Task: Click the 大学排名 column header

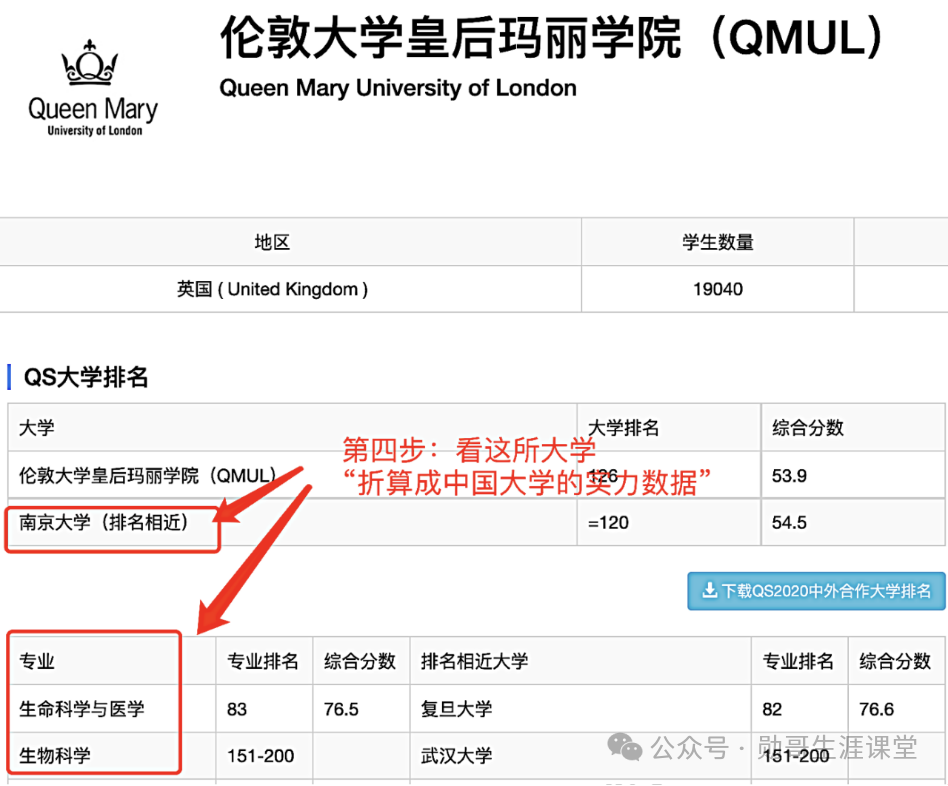Action: click(x=623, y=428)
